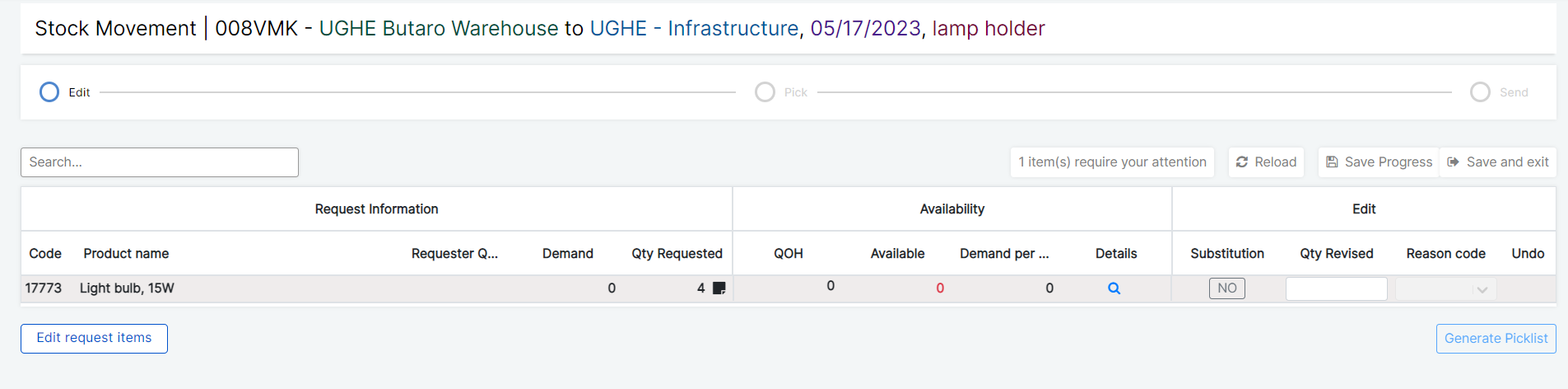Click the Request Information group header
1568x389 pixels.
coord(376,209)
